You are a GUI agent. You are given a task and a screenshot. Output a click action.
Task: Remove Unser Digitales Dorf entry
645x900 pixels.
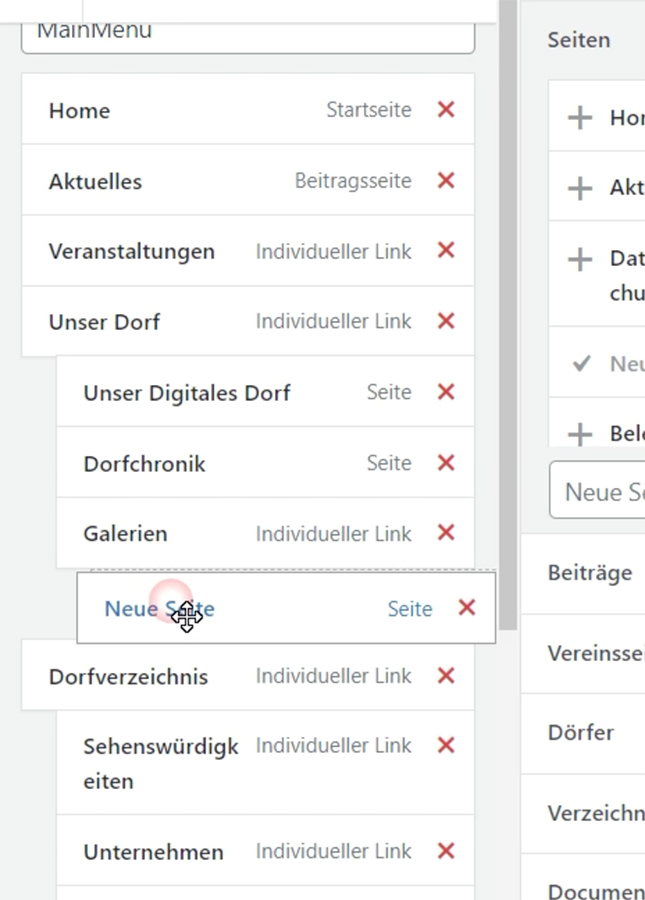[446, 392]
